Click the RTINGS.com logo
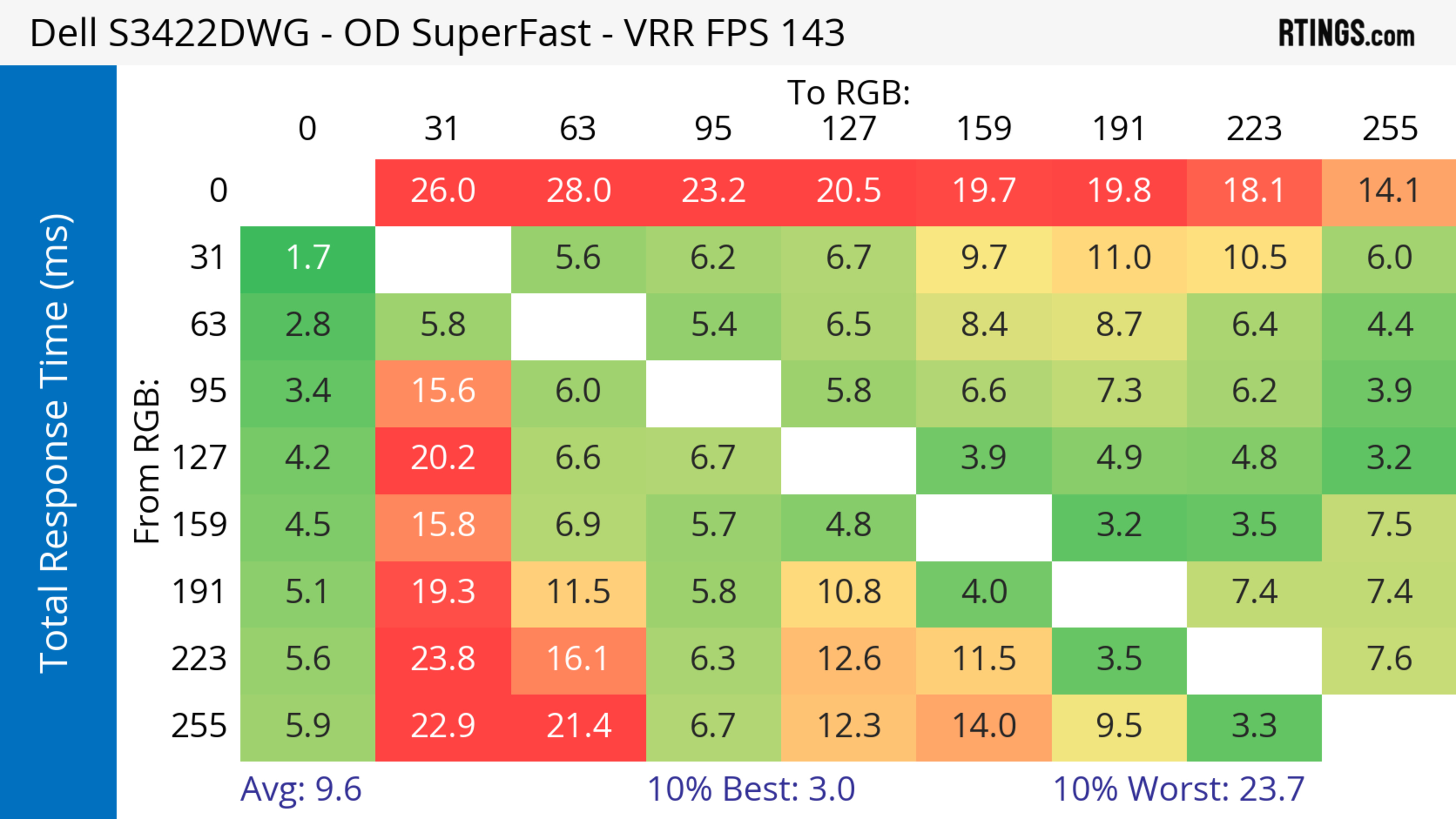Screen dimensions: 1456x819 [x=1346, y=34]
